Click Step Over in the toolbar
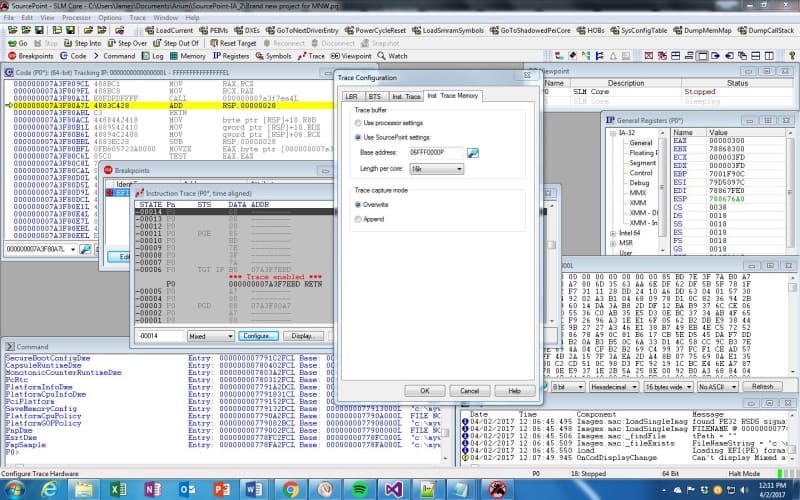This screenshot has height=500, width=800. coord(127,43)
